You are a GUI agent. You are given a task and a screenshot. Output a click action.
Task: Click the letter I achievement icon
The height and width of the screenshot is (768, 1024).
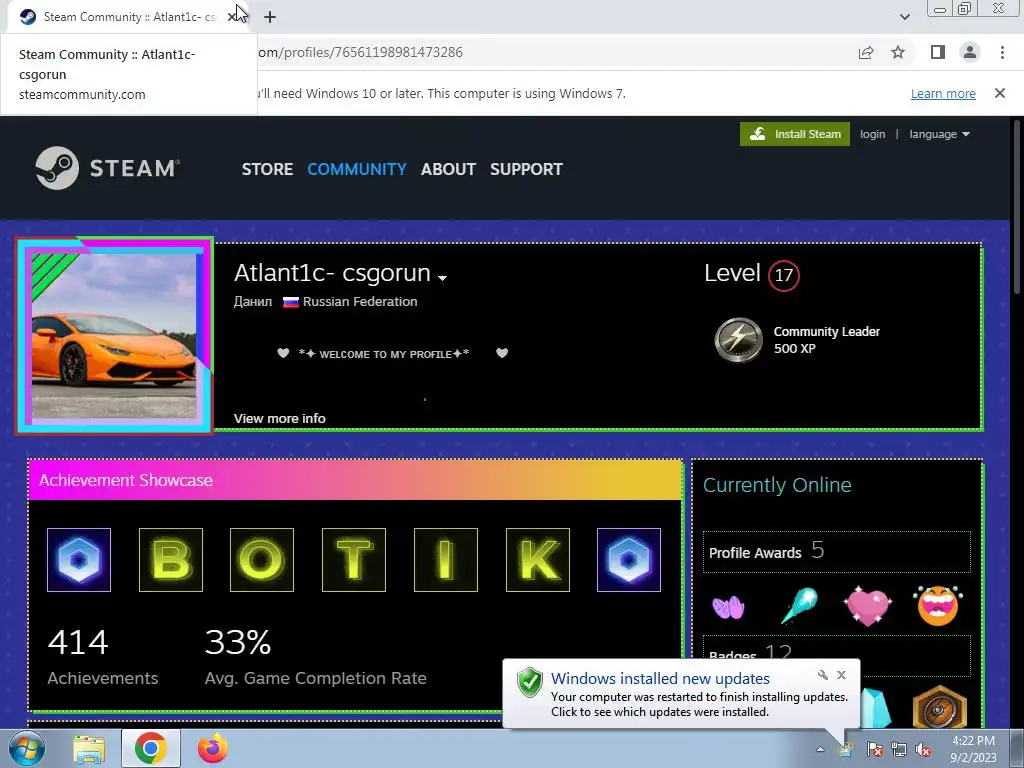pyautogui.click(x=446, y=560)
